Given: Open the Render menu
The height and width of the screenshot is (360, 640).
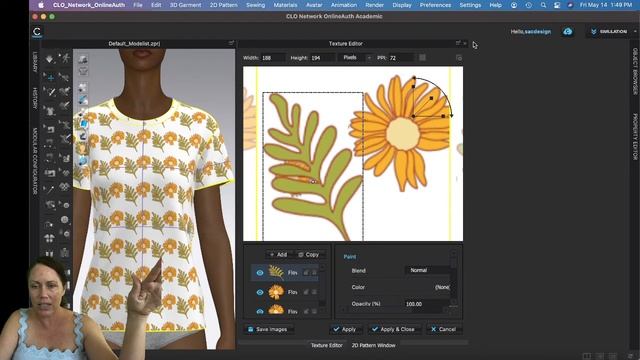Looking at the screenshot, I should click(x=374, y=5).
